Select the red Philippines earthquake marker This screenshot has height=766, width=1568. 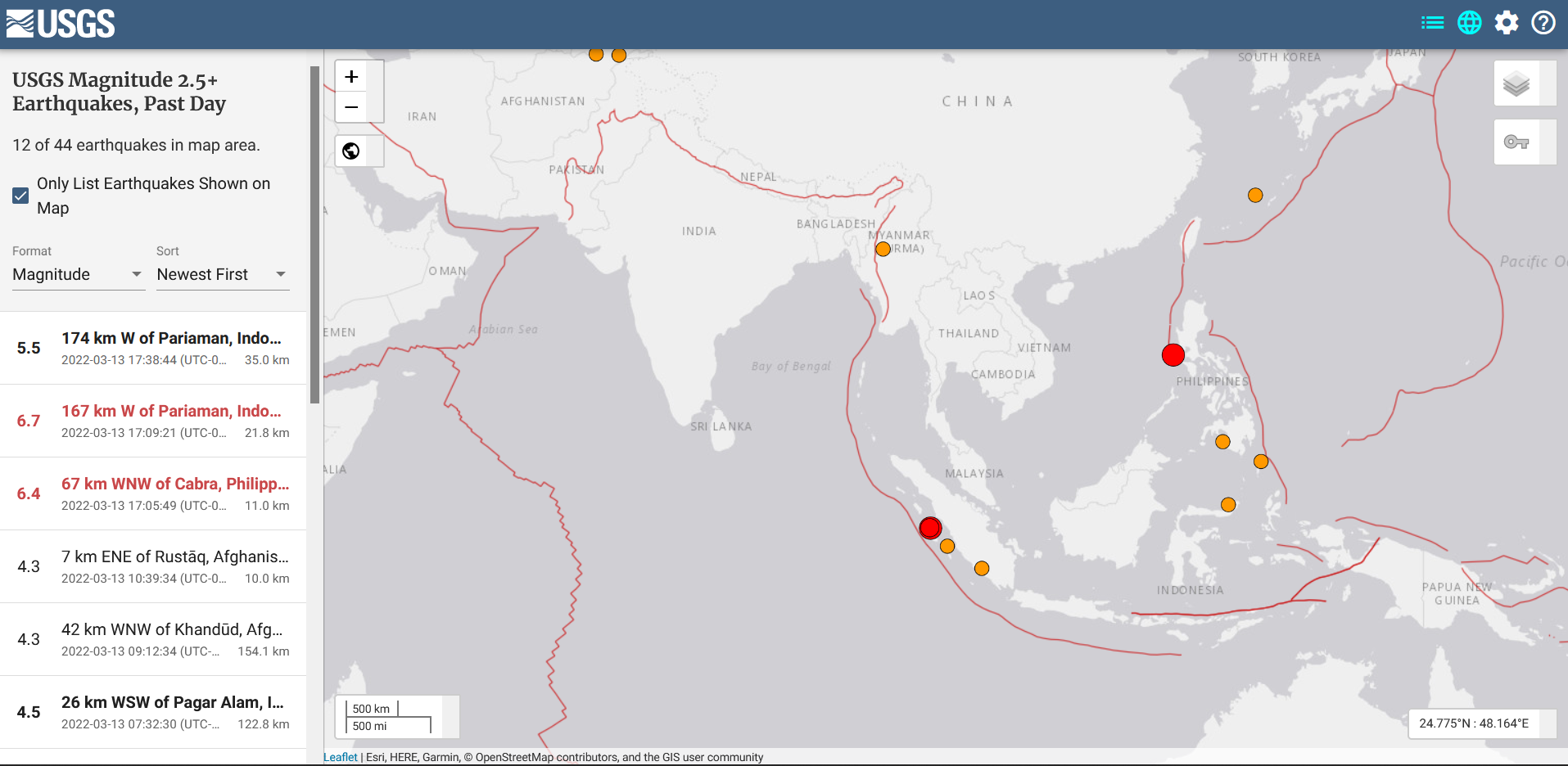[x=1173, y=354]
